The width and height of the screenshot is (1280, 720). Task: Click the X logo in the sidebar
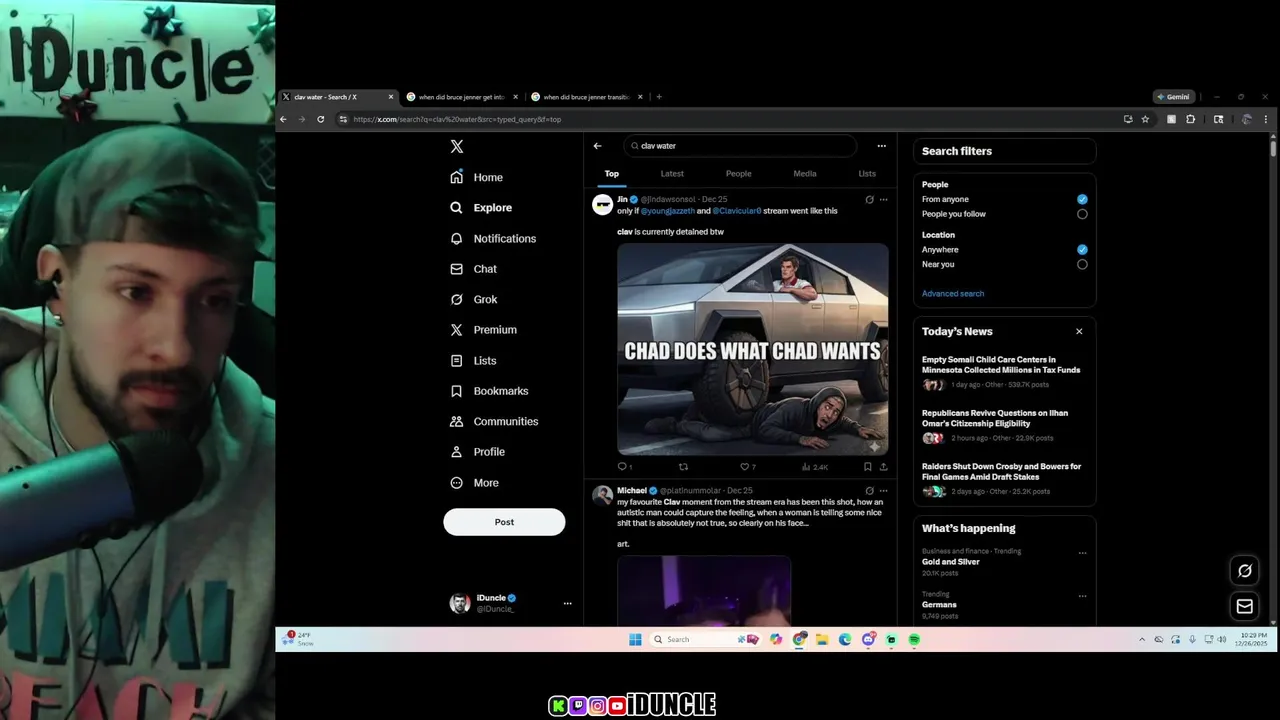(457, 146)
